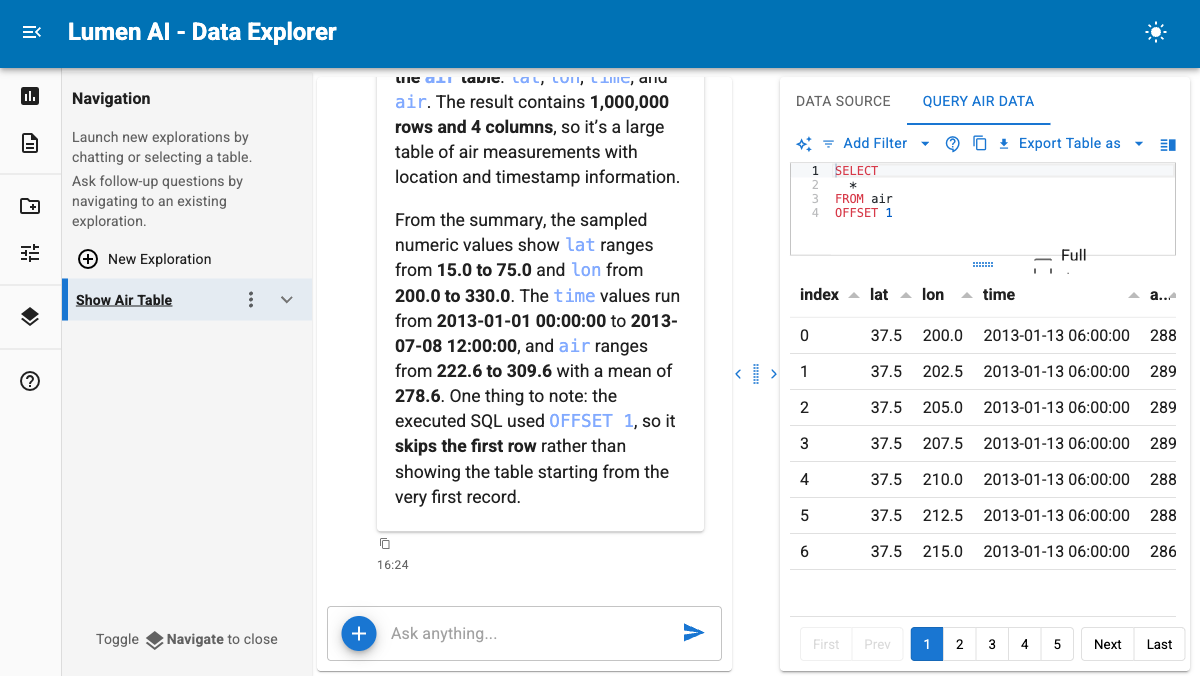Sort table by time column header
Screen dimensions: 1200x676
pos(1061,295)
